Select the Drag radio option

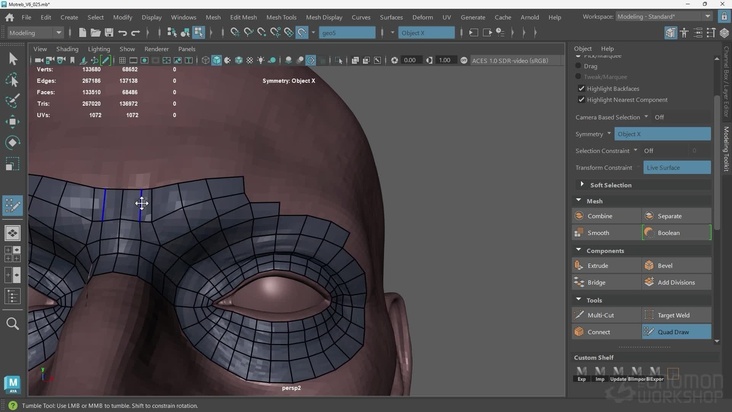click(x=578, y=66)
